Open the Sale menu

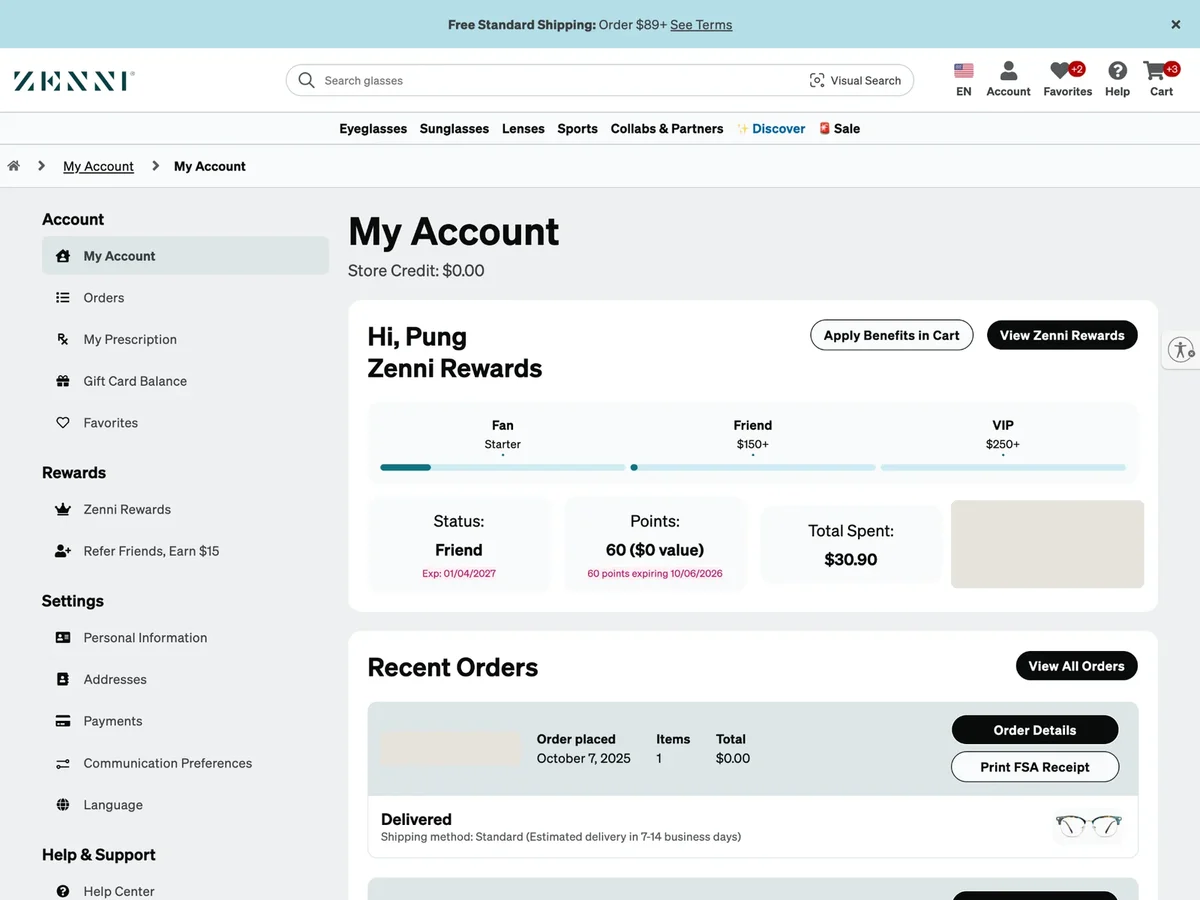[839, 128]
